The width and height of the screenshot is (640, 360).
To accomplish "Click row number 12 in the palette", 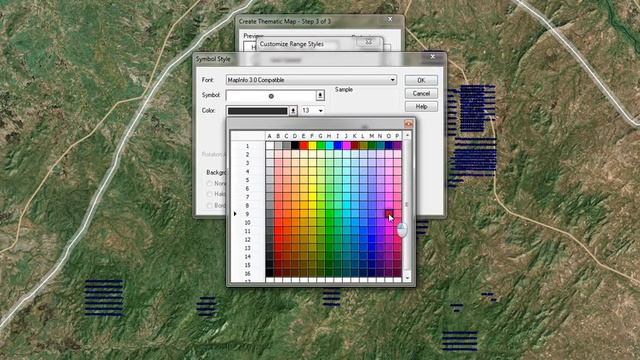I will [x=247, y=240].
